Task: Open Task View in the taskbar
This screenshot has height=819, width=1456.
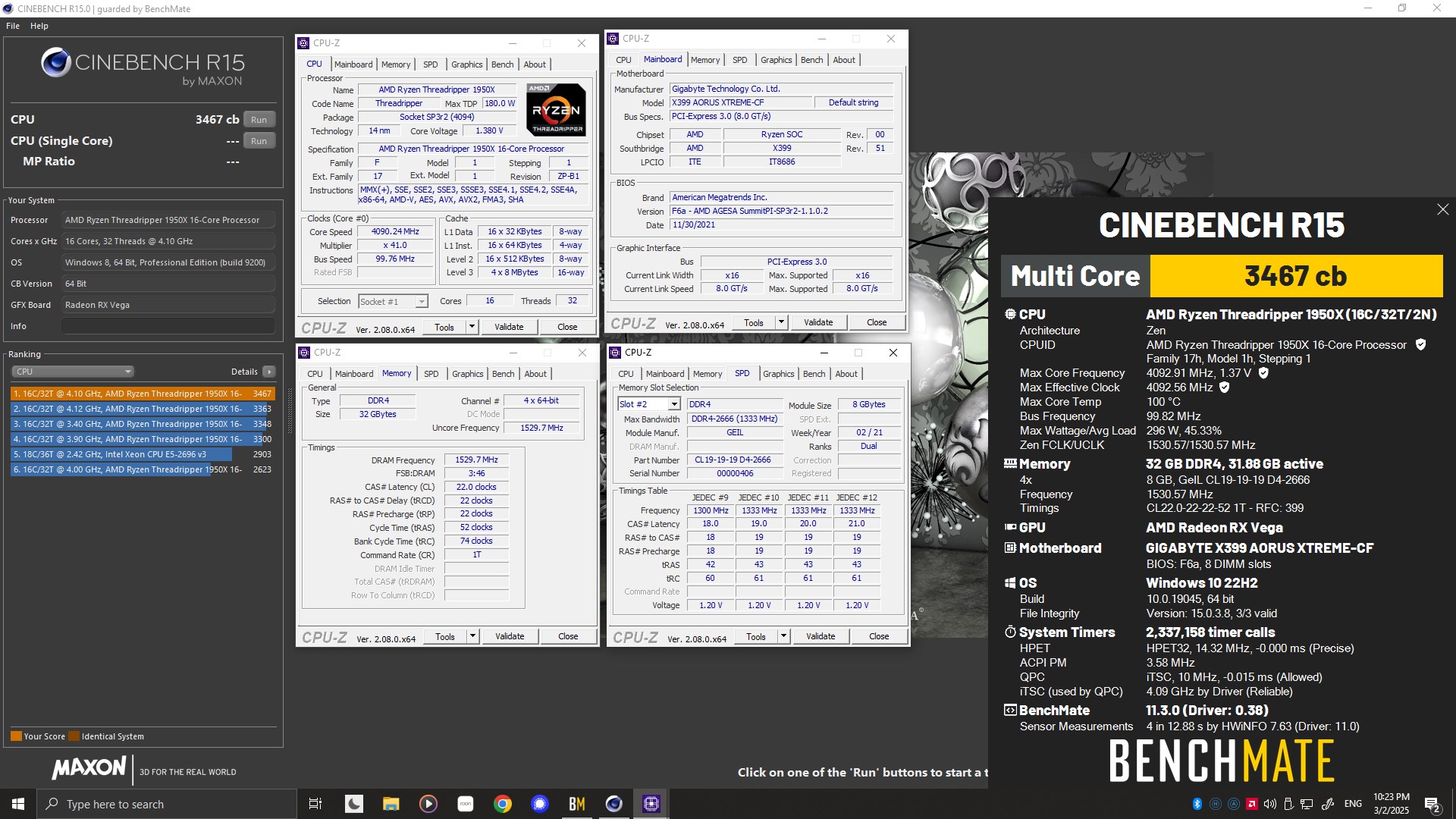Action: coord(315,804)
